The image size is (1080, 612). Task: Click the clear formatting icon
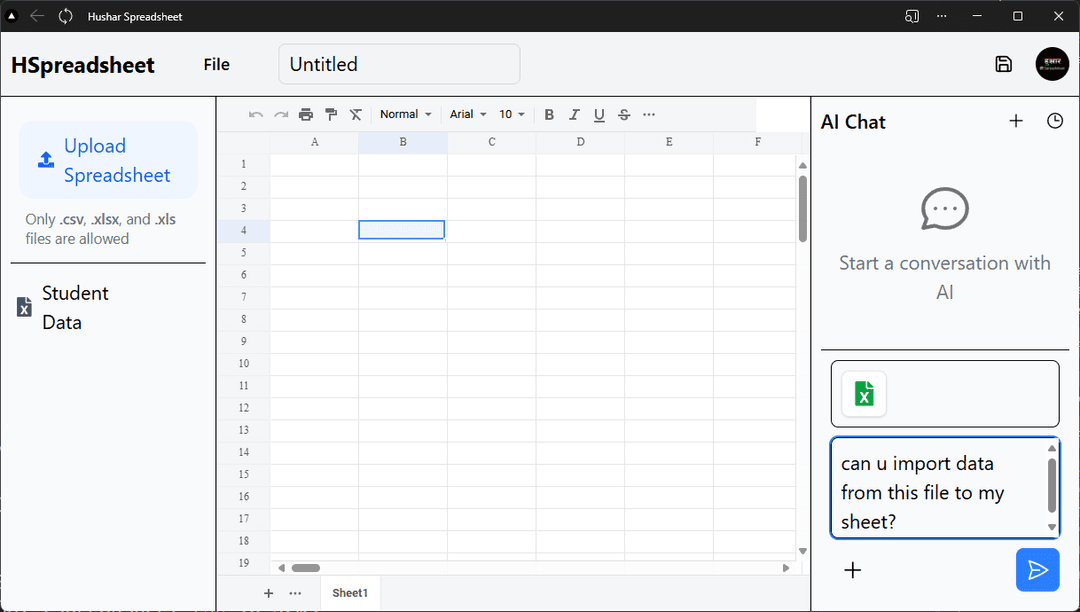point(355,115)
